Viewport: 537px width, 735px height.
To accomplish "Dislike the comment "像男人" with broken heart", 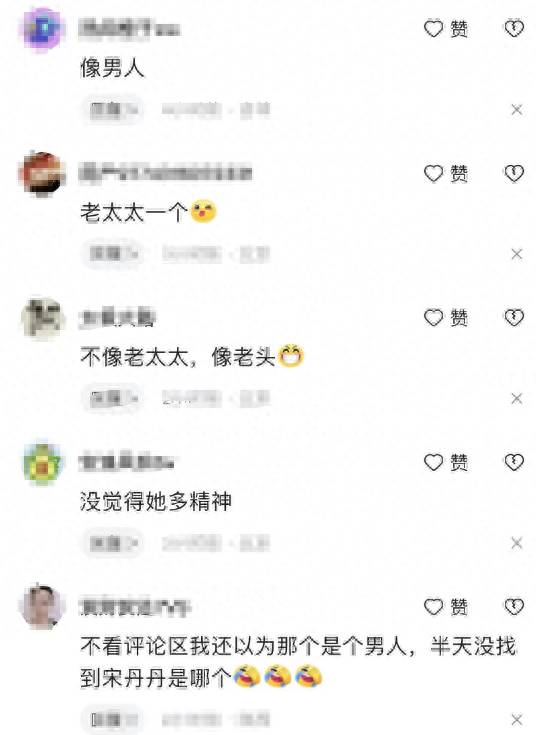I will [x=514, y=29].
